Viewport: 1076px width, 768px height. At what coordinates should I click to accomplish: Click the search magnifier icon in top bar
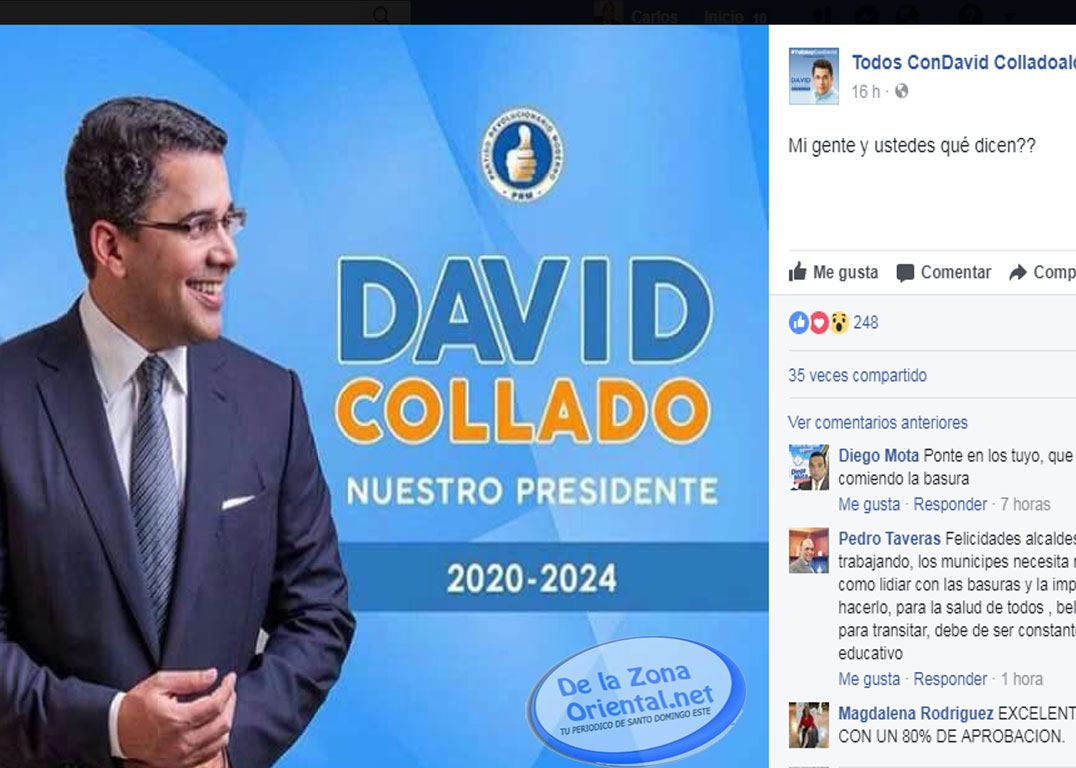(382, 14)
